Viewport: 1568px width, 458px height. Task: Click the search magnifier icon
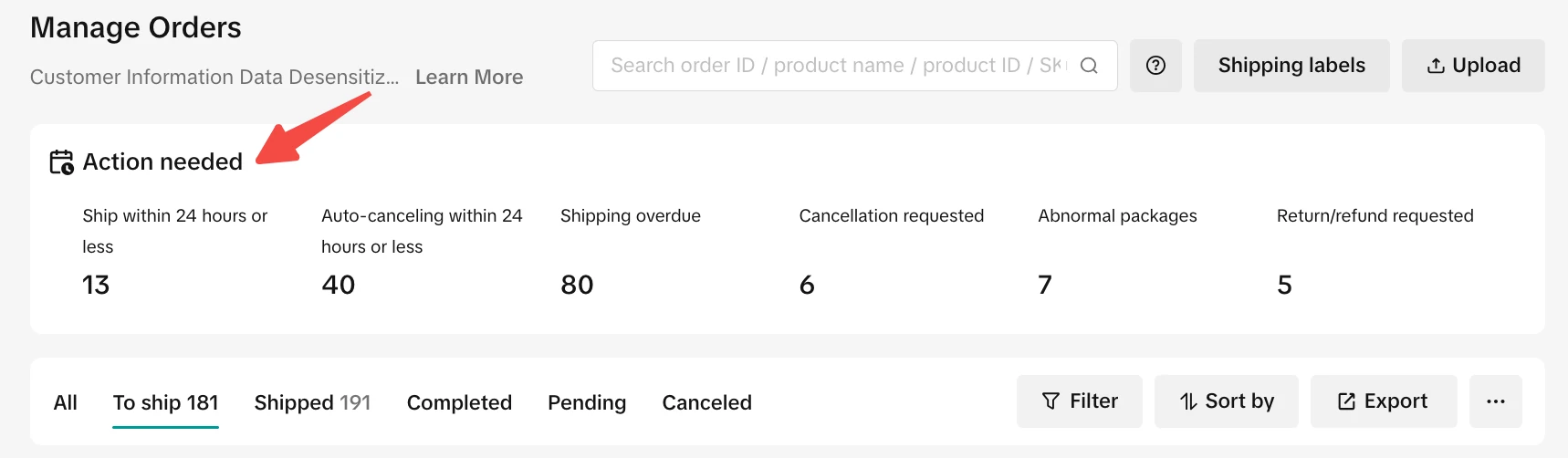pos(1089,66)
